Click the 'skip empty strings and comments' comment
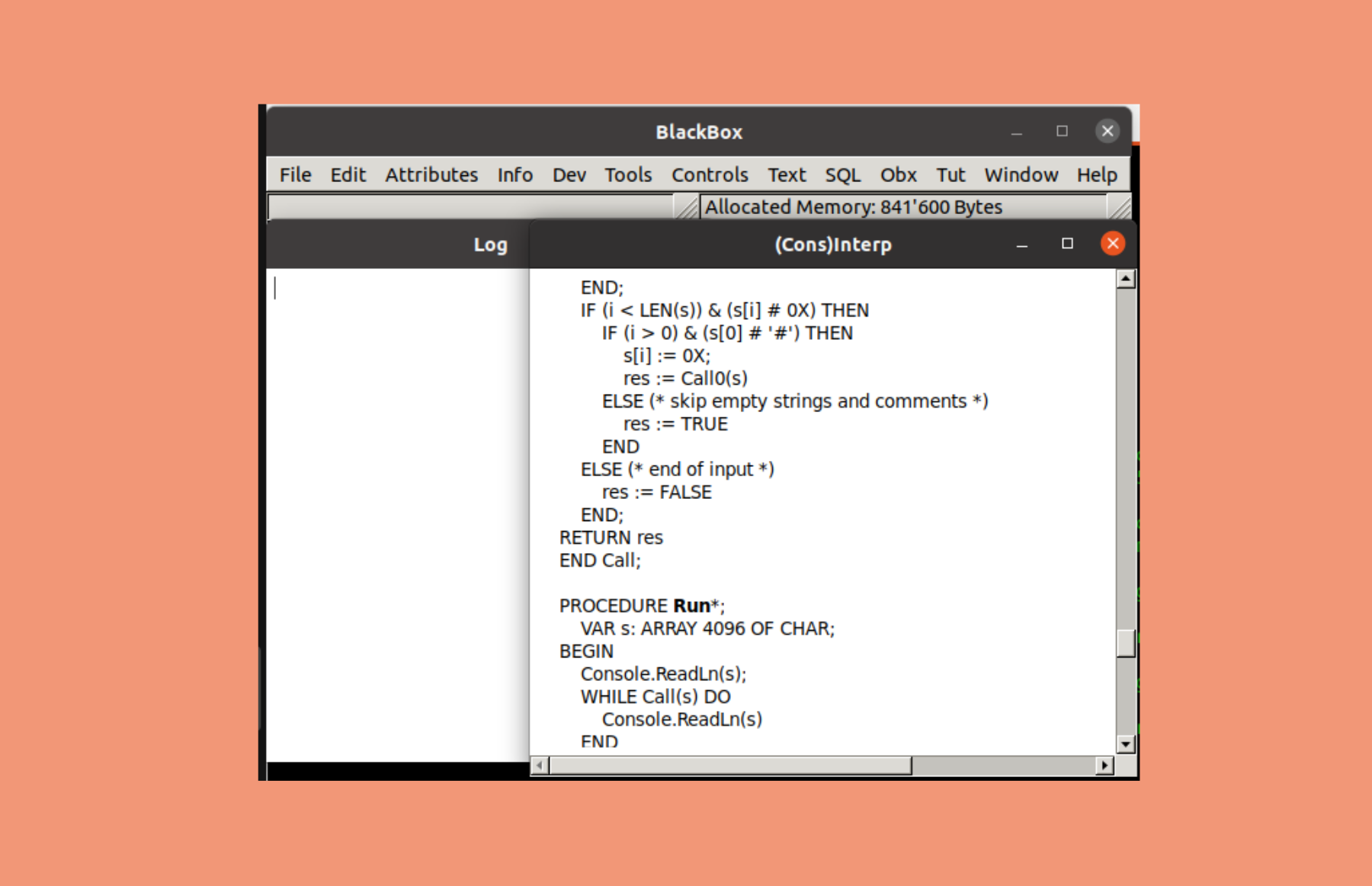This screenshot has width=1372, height=886. (818, 401)
